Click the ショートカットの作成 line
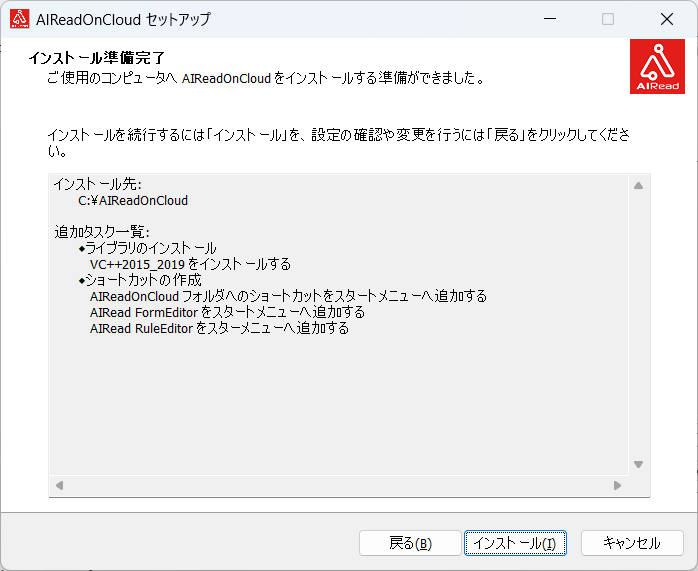698x571 pixels. click(x=140, y=280)
